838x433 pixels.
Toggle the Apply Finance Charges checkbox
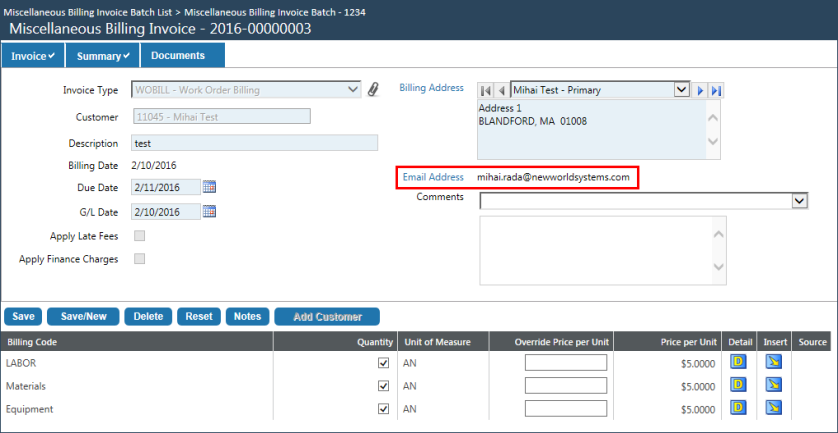pos(140,259)
